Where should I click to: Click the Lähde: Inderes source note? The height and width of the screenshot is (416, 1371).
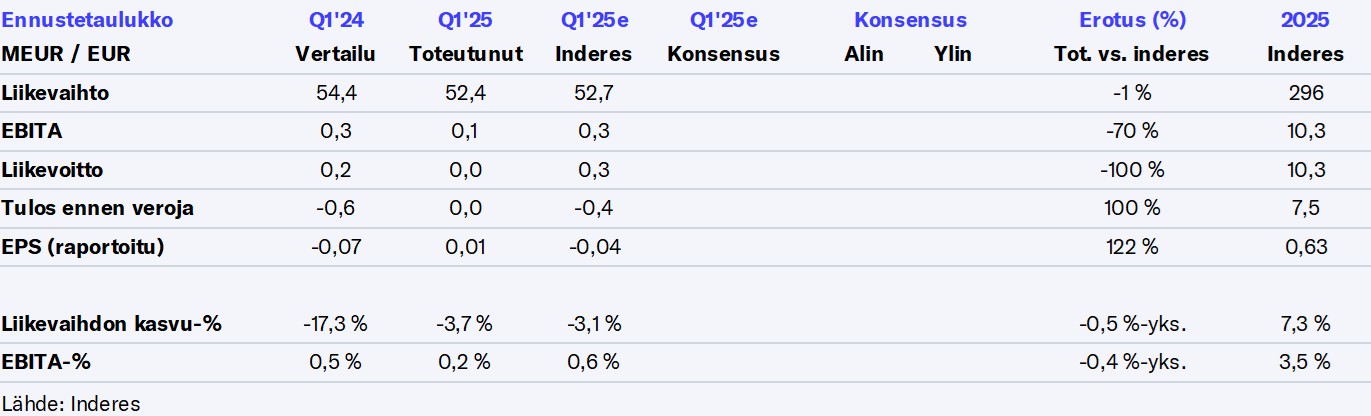[71, 404]
